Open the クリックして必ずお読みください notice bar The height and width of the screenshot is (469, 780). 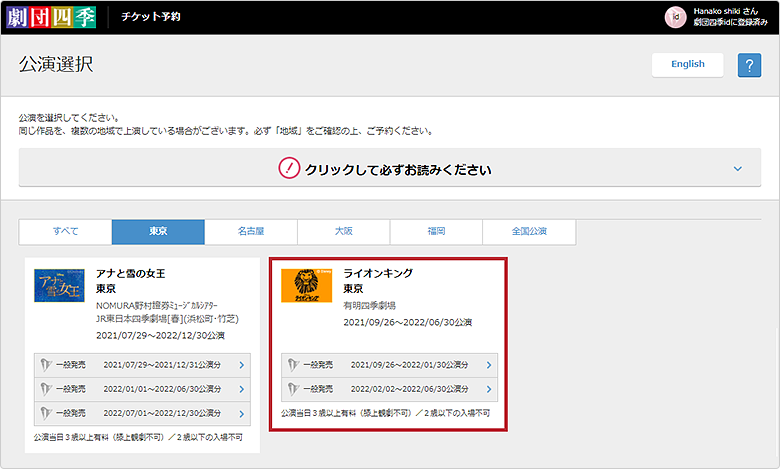[x=390, y=168]
